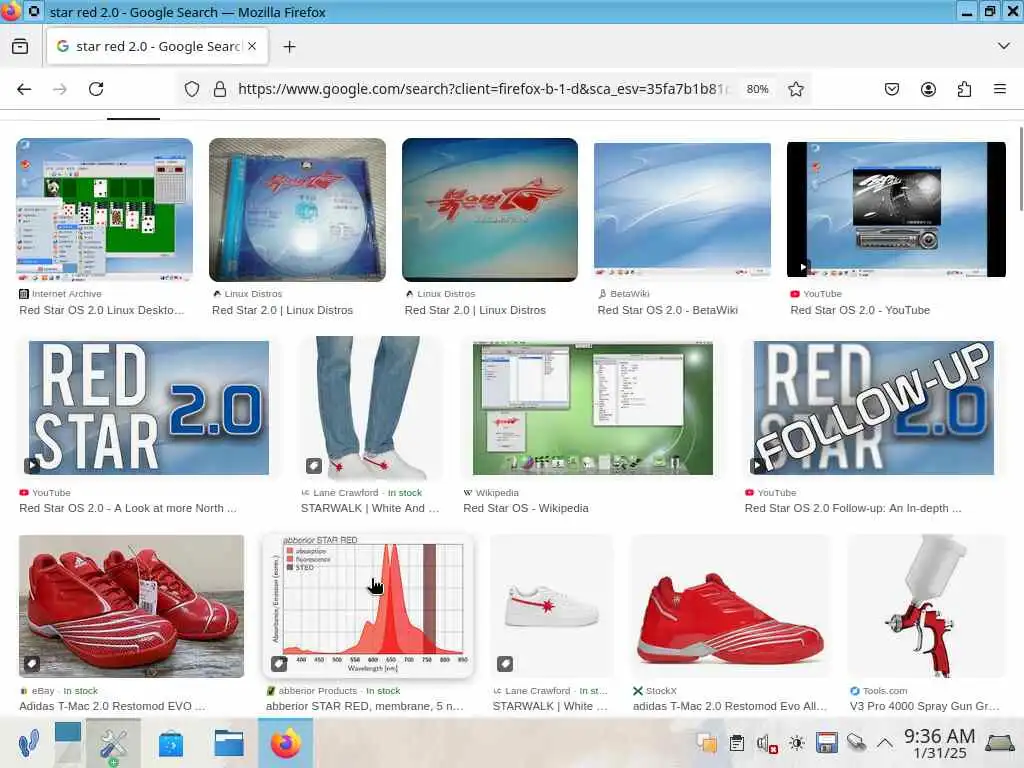
Task: Open a new tab with the plus button
Action: [x=289, y=46]
